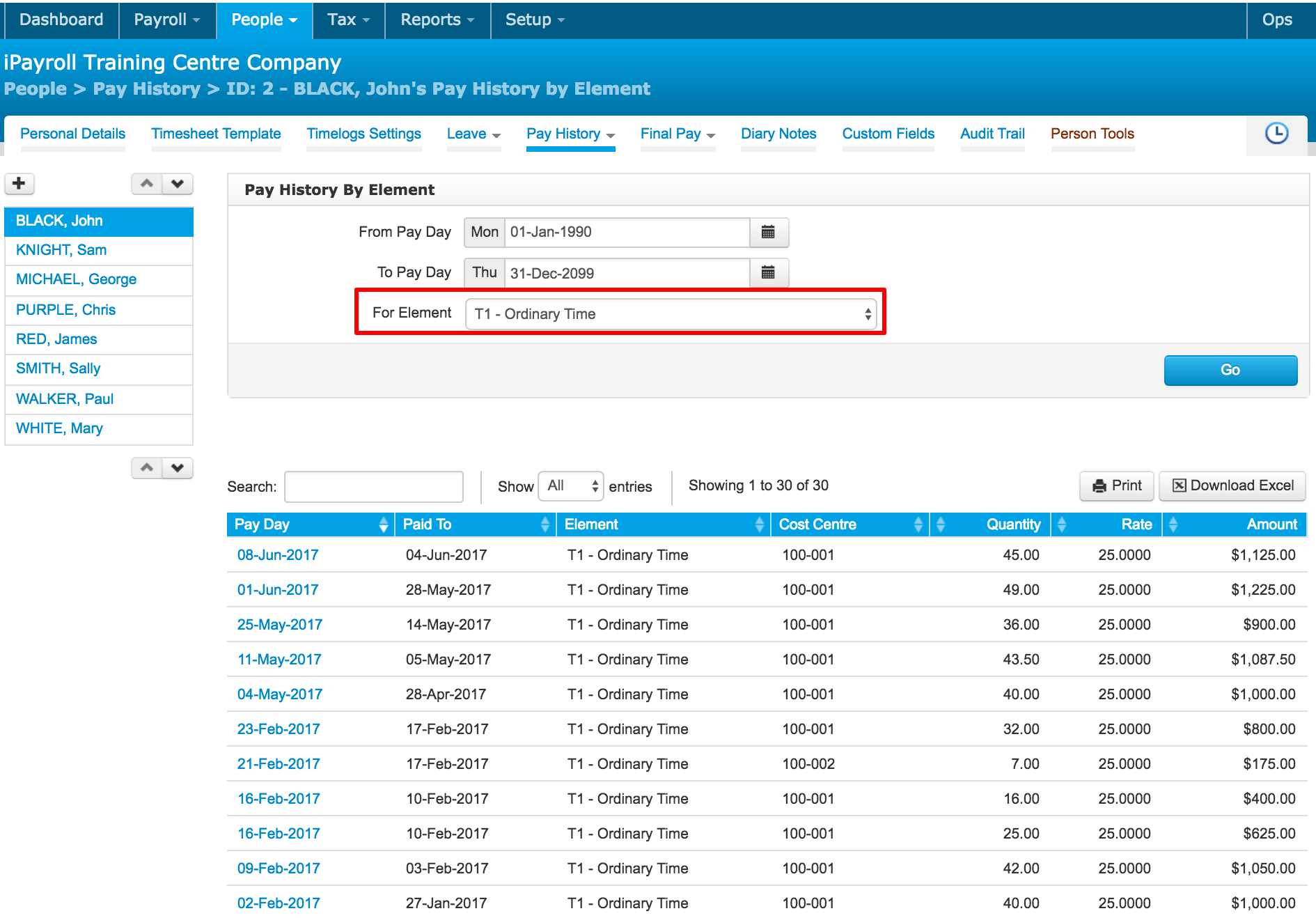Click the clock icon at top right
Screen dimensions: 1316x918
coord(1276,133)
